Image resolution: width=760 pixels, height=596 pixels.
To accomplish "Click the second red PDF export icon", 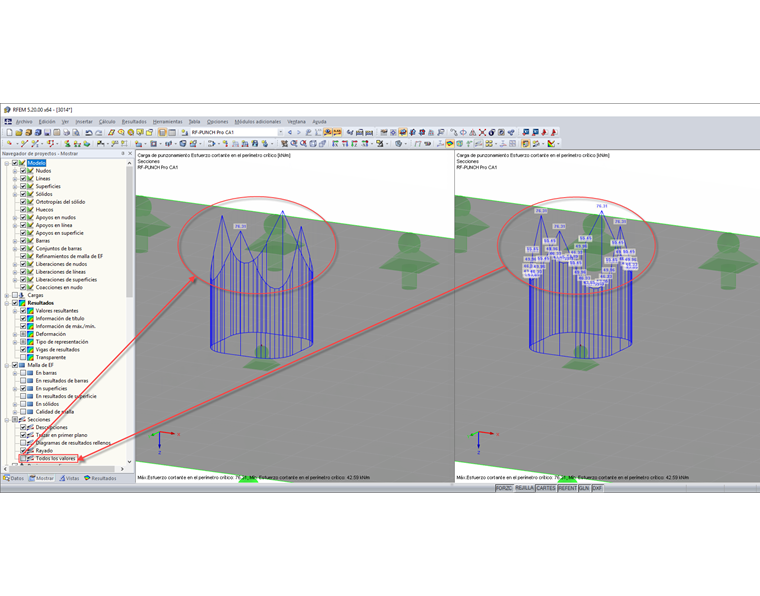I will click(x=554, y=132).
